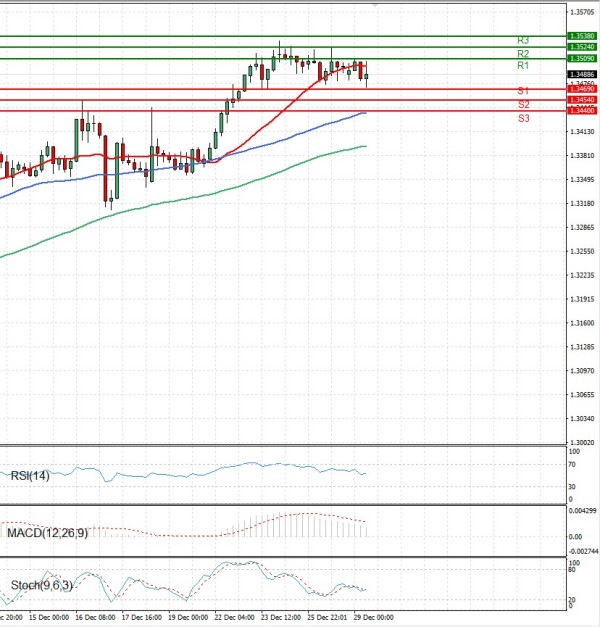This screenshot has height=627, width=600.
Task: Select the 1.35090 green price tag
Action: click(582, 59)
